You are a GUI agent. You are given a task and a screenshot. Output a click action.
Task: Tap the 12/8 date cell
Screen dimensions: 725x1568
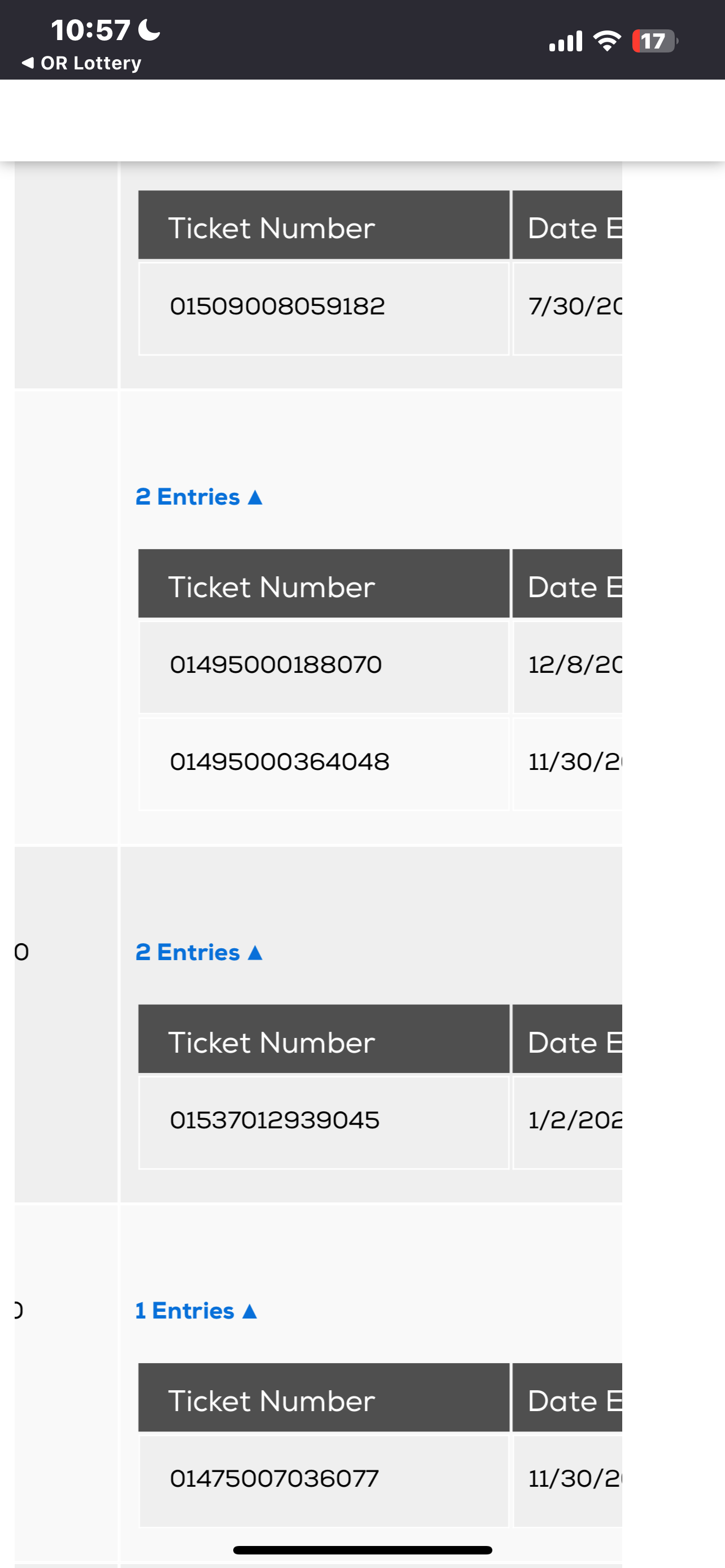[568, 665]
